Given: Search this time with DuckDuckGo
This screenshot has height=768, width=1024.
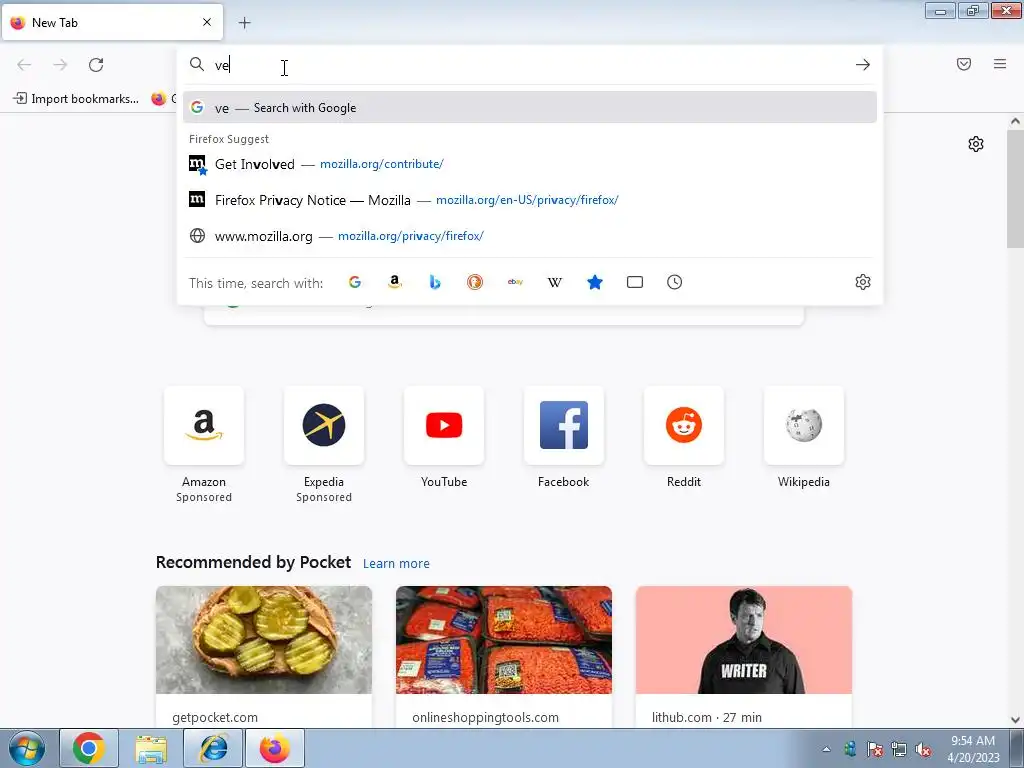Looking at the screenshot, I should point(475,282).
